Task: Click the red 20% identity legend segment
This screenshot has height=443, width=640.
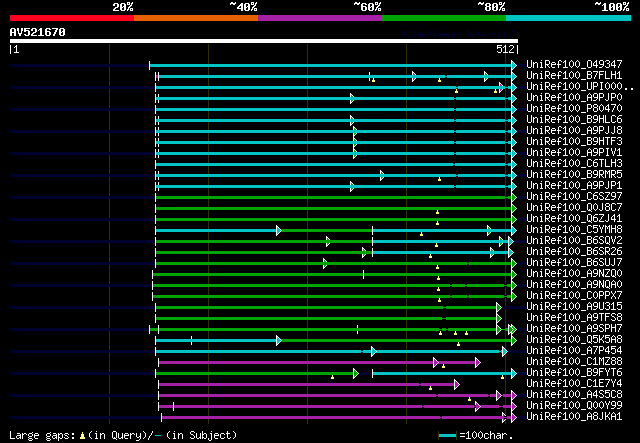Action: [72, 18]
